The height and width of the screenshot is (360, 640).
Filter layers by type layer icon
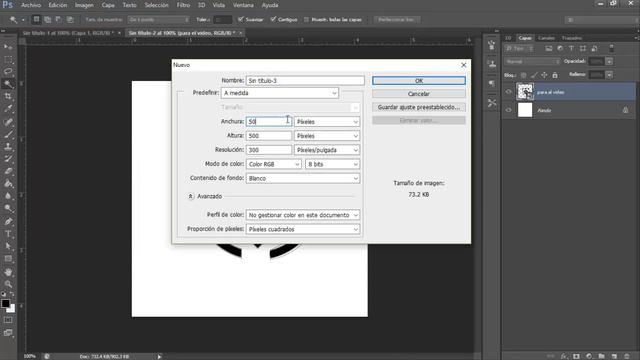571,49
